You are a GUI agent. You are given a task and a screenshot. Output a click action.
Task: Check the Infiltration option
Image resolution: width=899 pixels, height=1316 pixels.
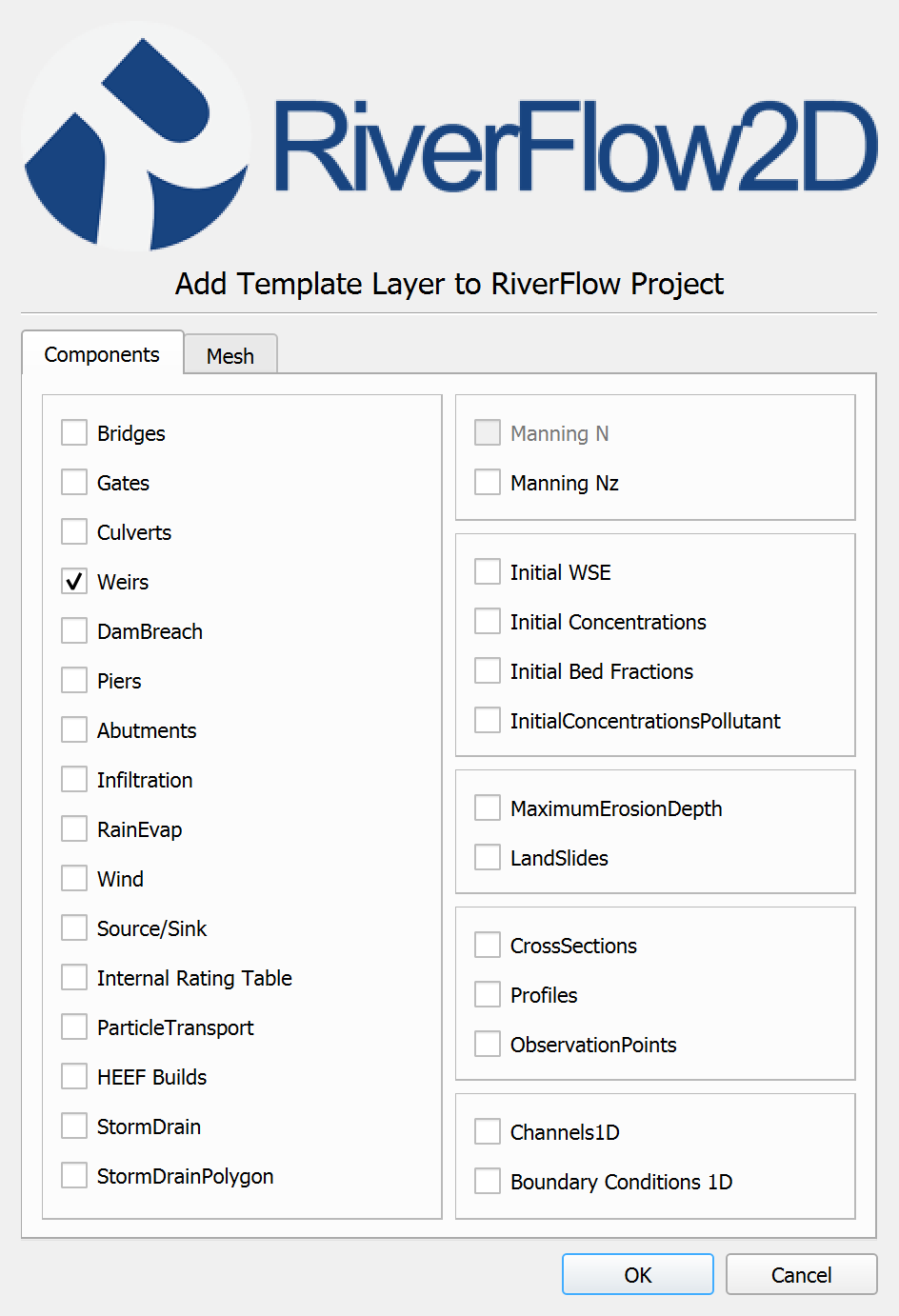pyautogui.click(x=74, y=780)
